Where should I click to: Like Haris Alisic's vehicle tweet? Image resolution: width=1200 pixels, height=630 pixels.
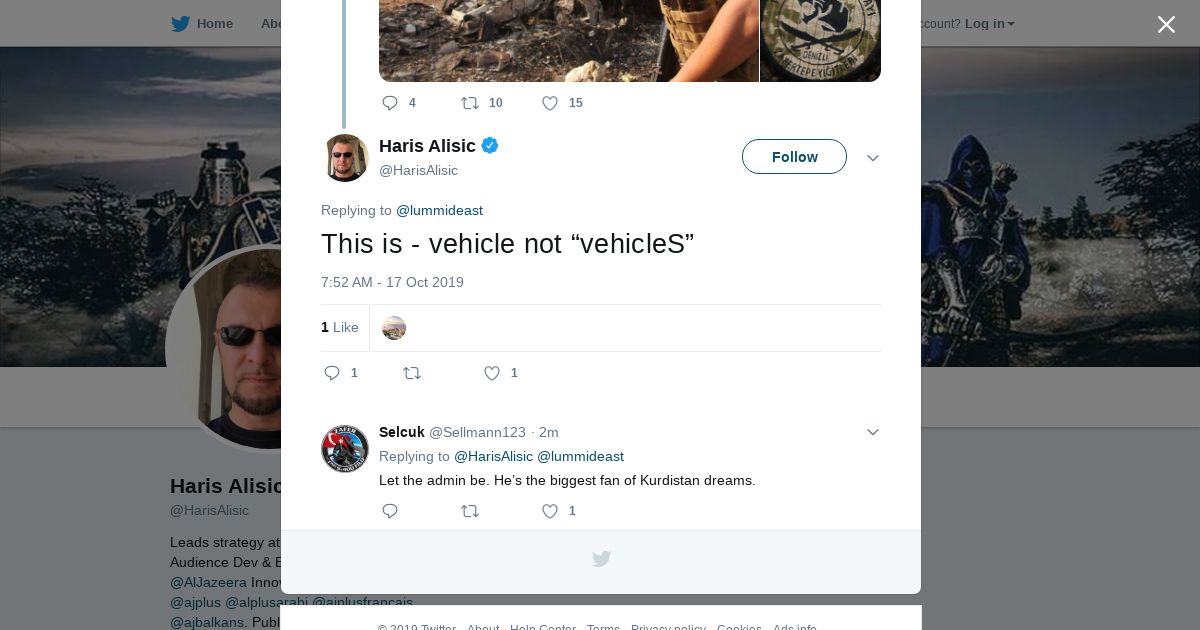click(492, 373)
